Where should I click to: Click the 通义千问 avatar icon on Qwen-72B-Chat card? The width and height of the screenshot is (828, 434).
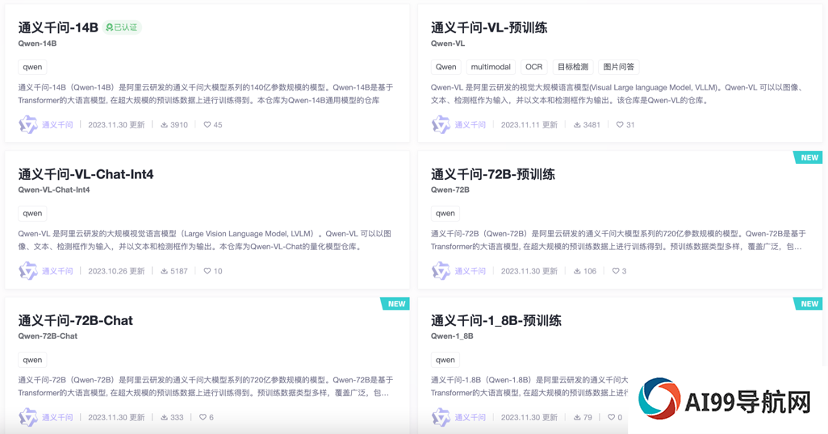[x=28, y=417]
